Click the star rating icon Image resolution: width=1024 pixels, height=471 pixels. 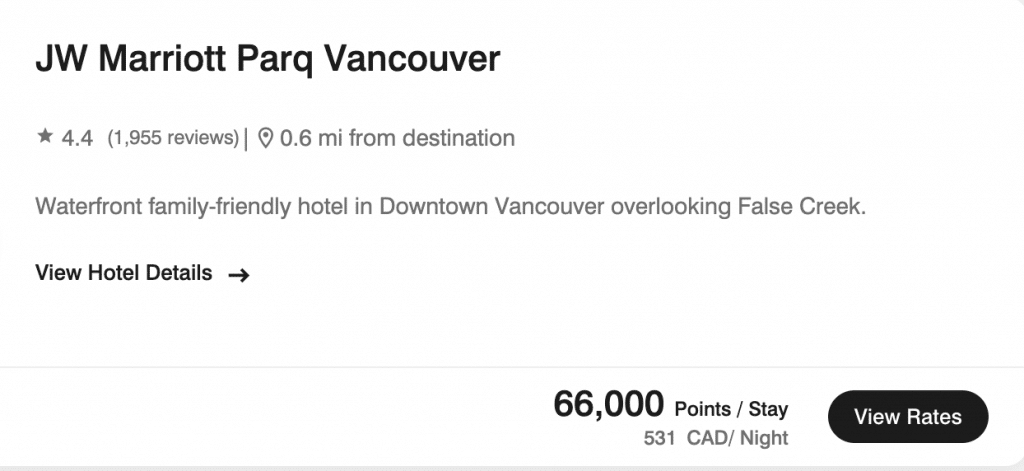pos(44,137)
